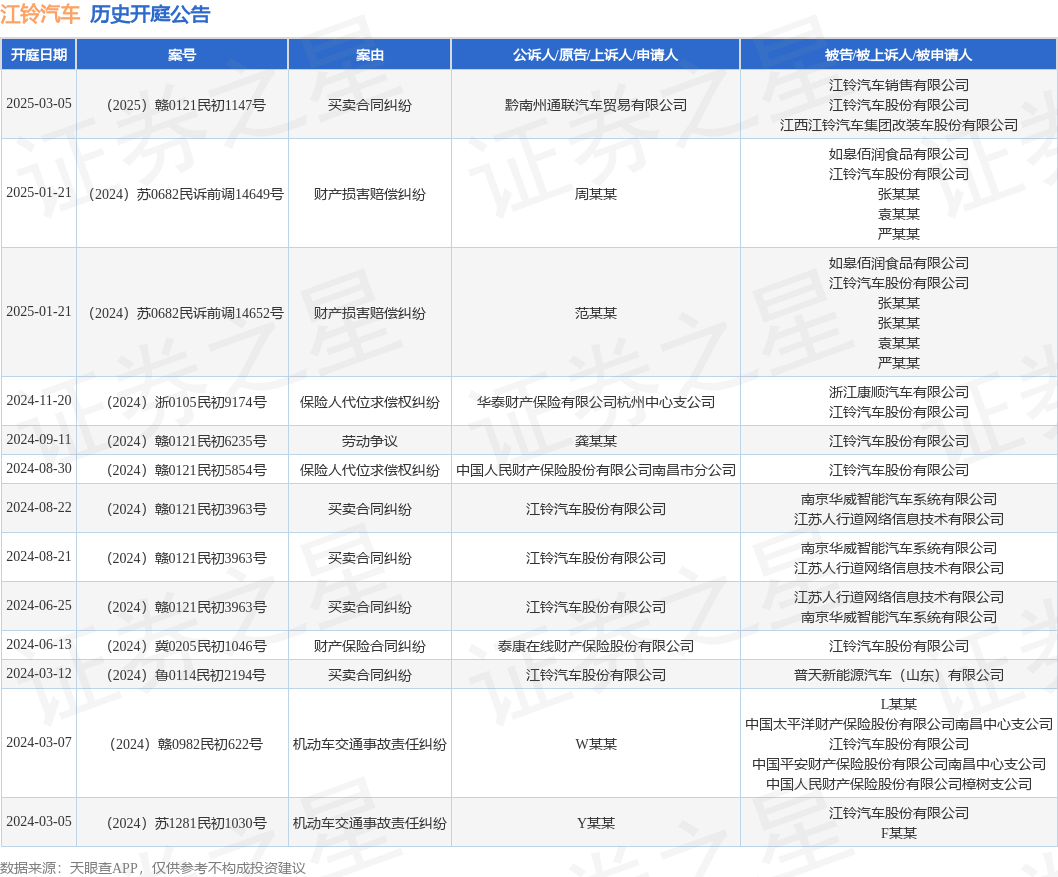Click case number (2024)苏0682民诉前调14652号
This screenshot has height=877, width=1058.
click(182, 313)
